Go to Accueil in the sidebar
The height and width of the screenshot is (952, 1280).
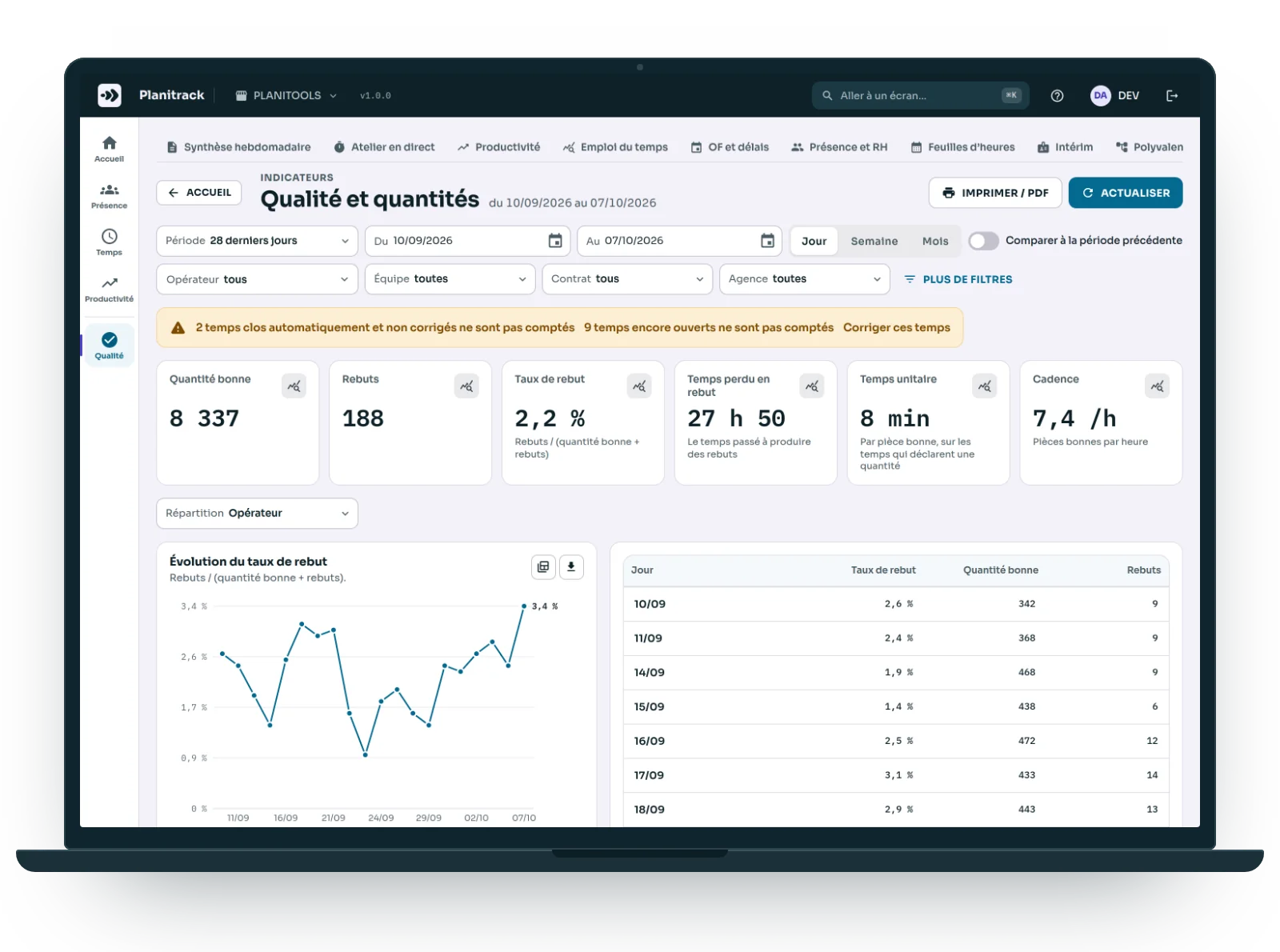110,149
